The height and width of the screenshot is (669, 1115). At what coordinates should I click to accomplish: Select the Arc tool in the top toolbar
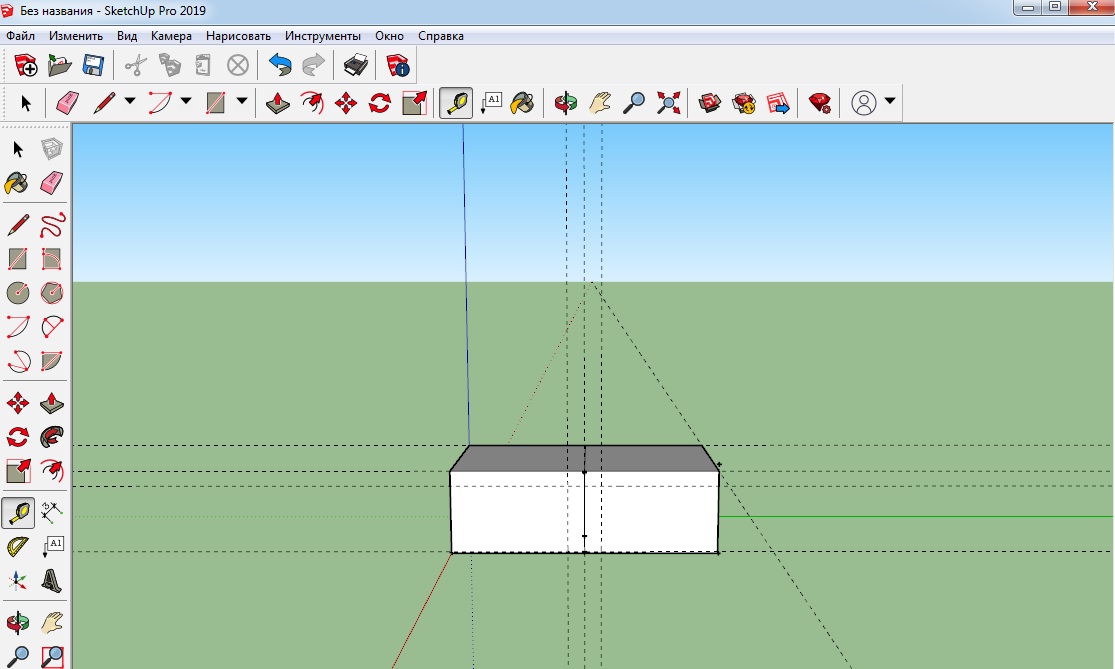coord(160,103)
